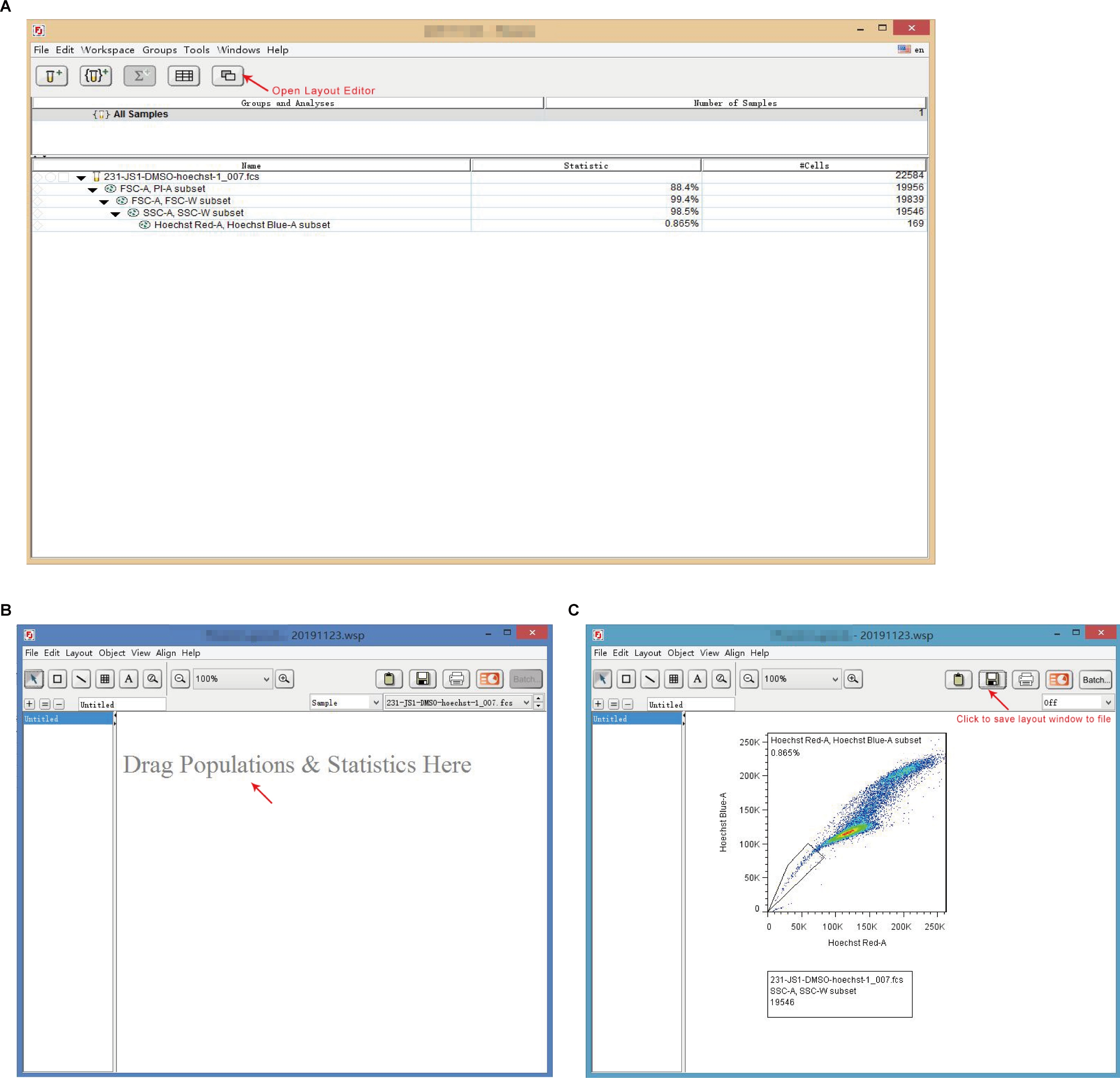Click zoom out magnifier in panel B
This screenshot has width=1120, height=1078.
(x=180, y=679)
